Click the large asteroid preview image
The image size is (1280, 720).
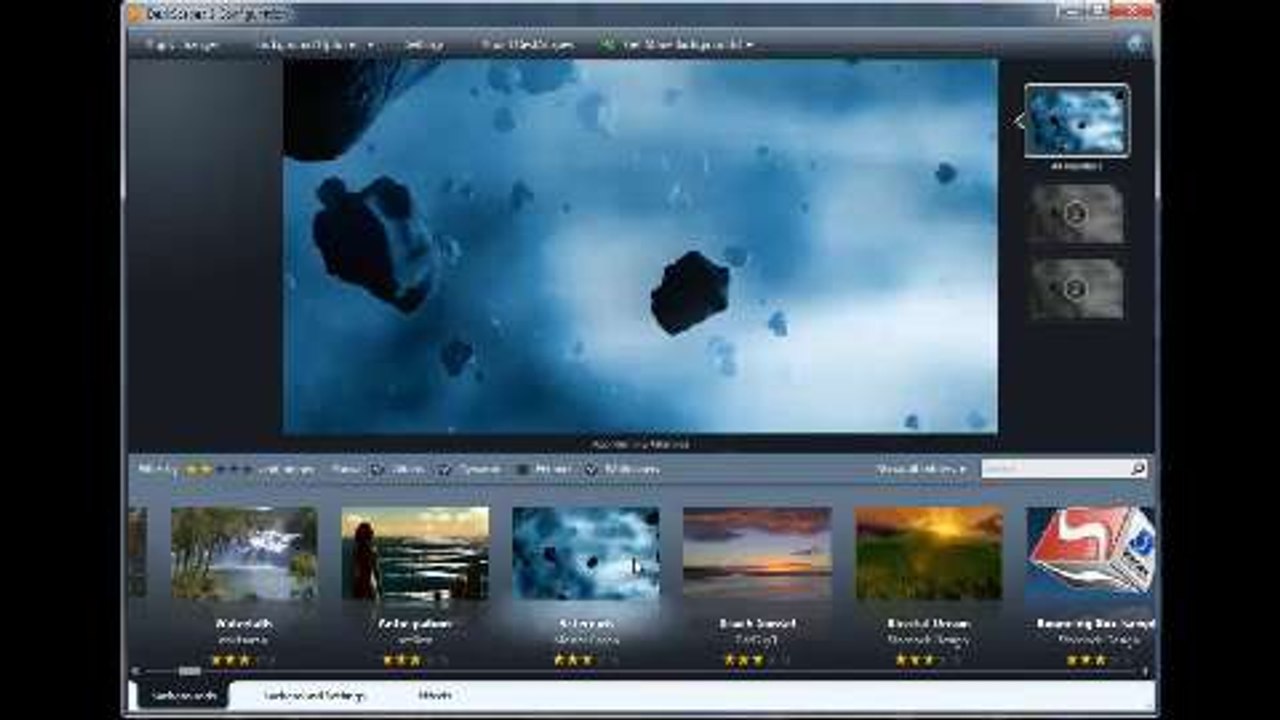tap(640, 246)
